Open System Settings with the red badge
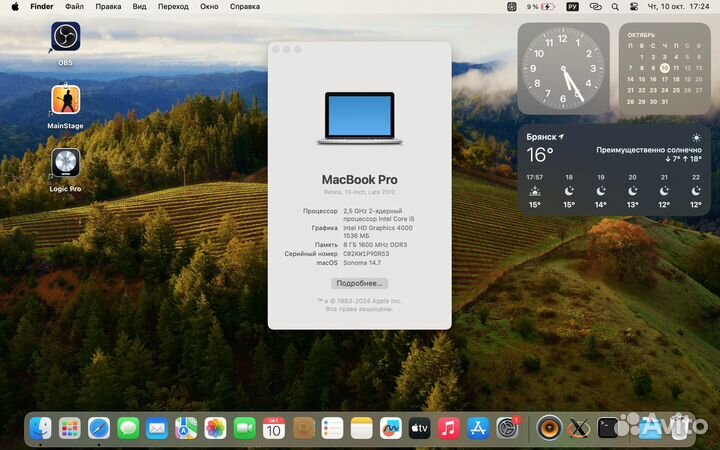 tap(507, 429)
